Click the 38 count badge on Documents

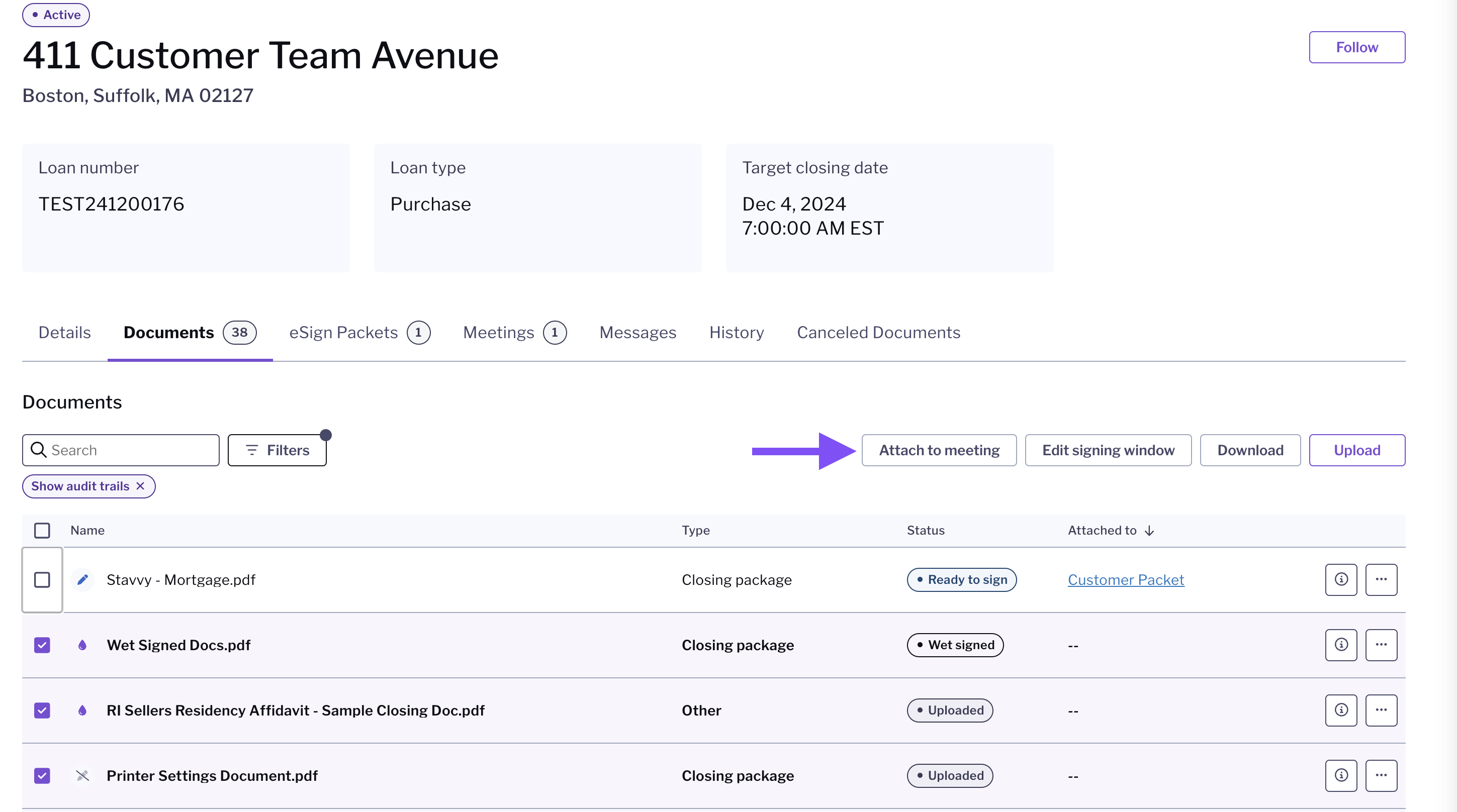tap(239, 332)
